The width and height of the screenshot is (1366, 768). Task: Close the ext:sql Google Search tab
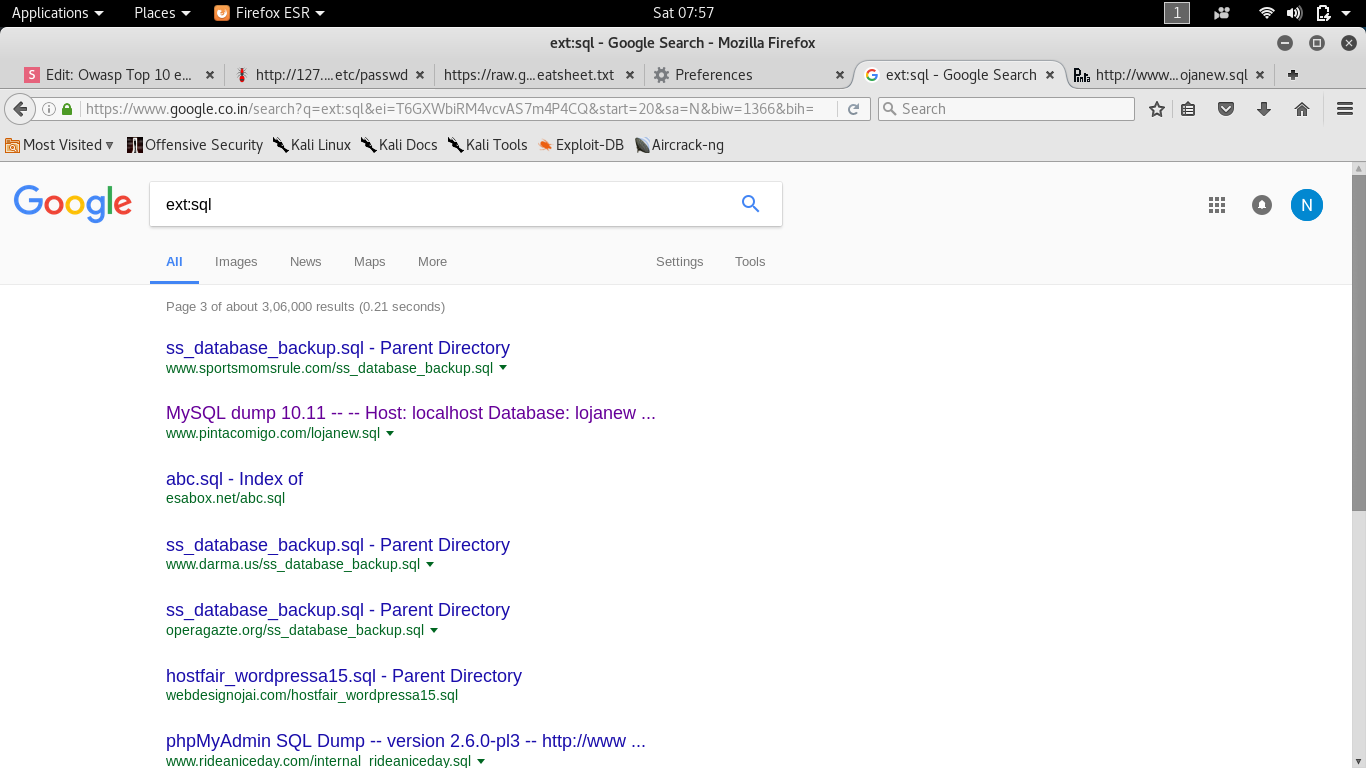coord(1049,75)
